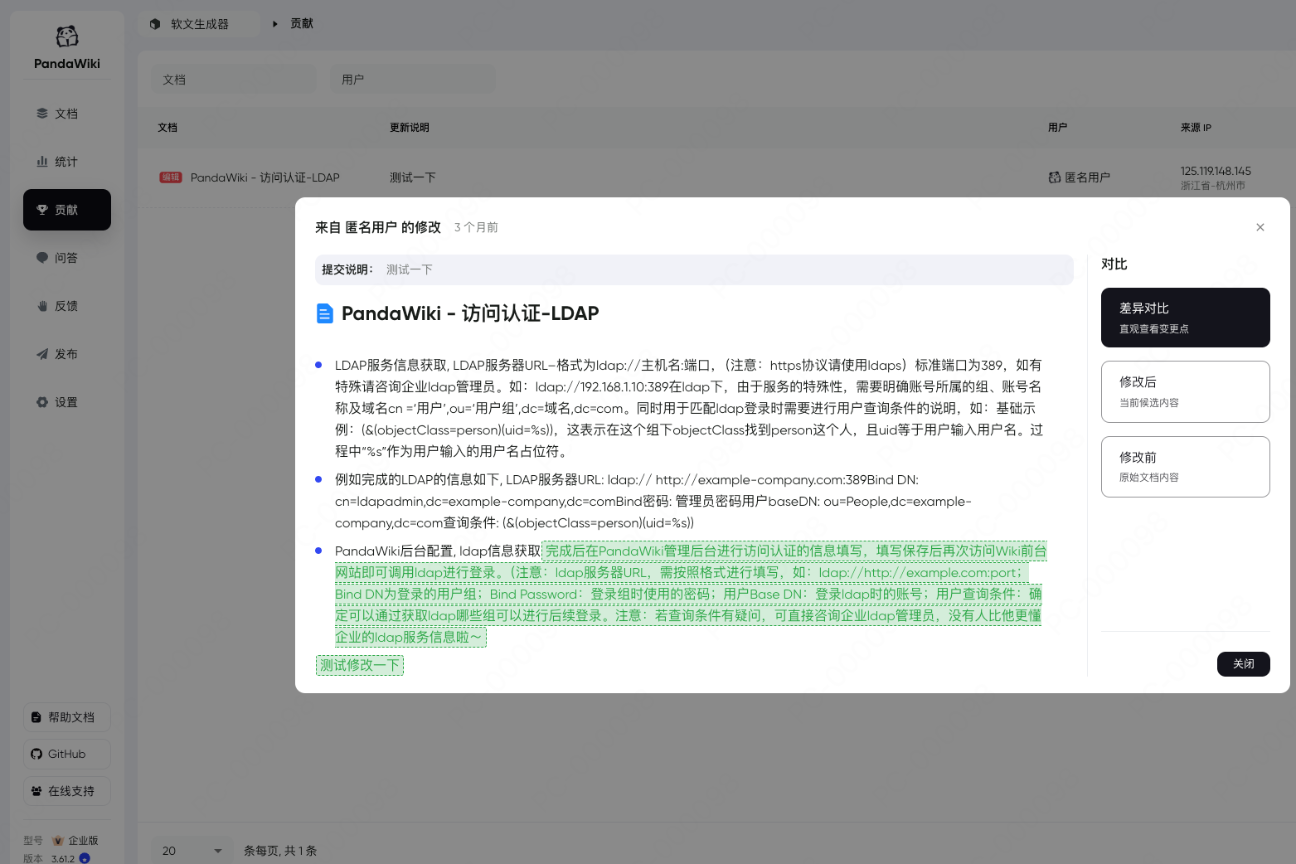
Task: Click the 浙江省-杭州市 location text
Action: point(1213,186)
